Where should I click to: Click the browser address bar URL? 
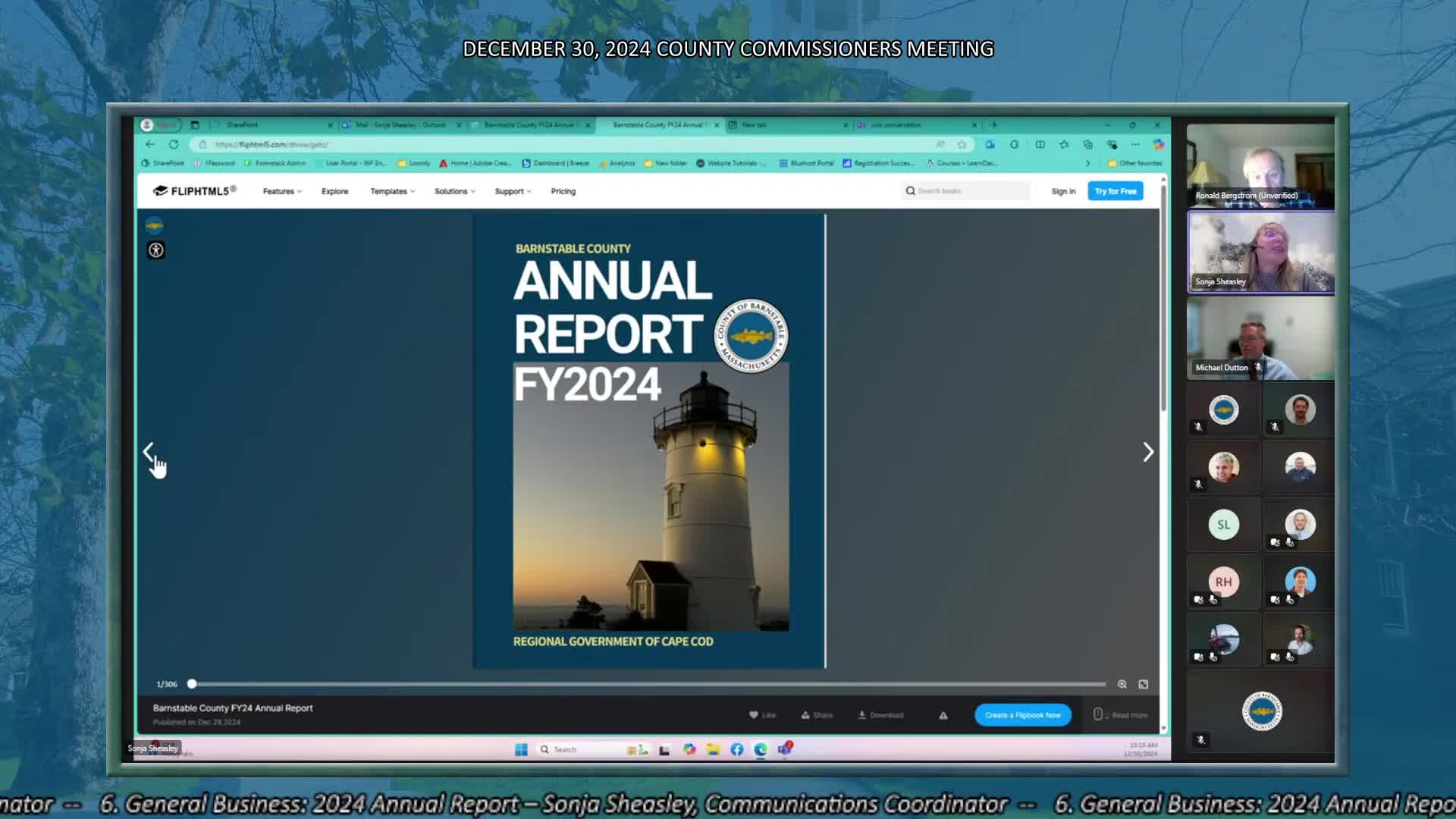pos(271,144)
